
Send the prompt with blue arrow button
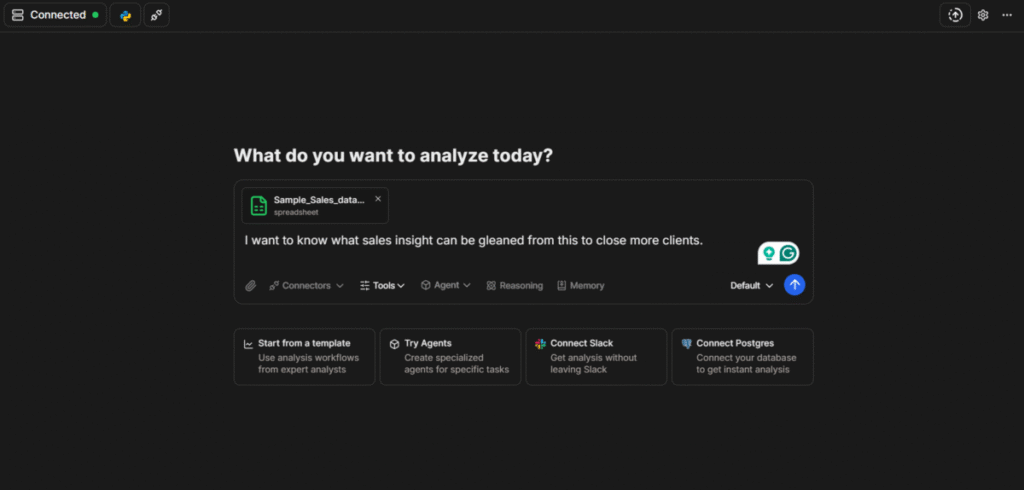tap(795, 285)
